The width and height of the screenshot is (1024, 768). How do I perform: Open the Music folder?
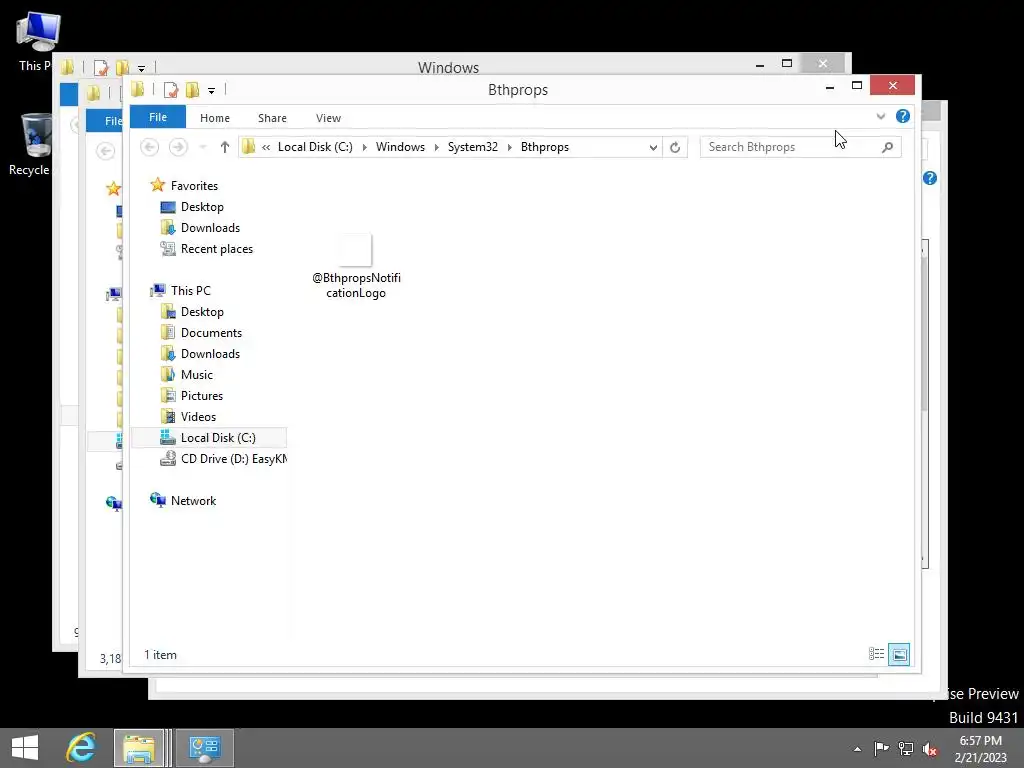(197, 375)
